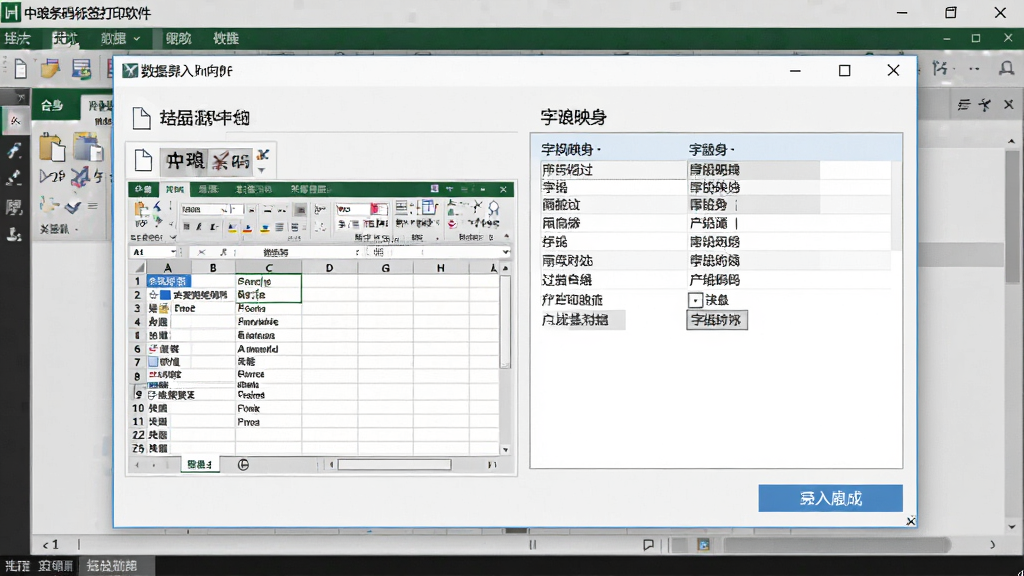Click the horizontal scrollbar under the spreadsheet

(x=394, y=464)
